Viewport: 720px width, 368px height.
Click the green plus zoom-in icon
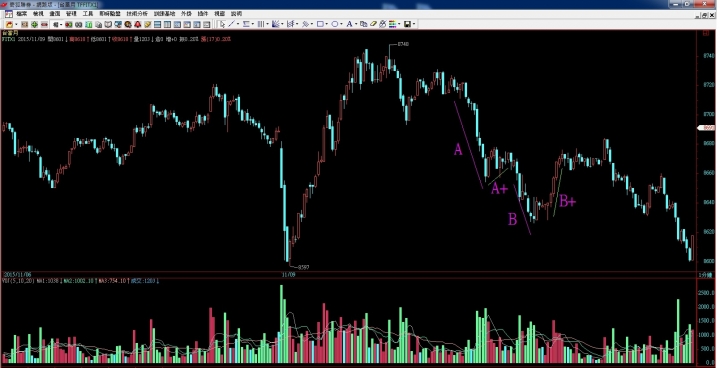tap(34, 24)
